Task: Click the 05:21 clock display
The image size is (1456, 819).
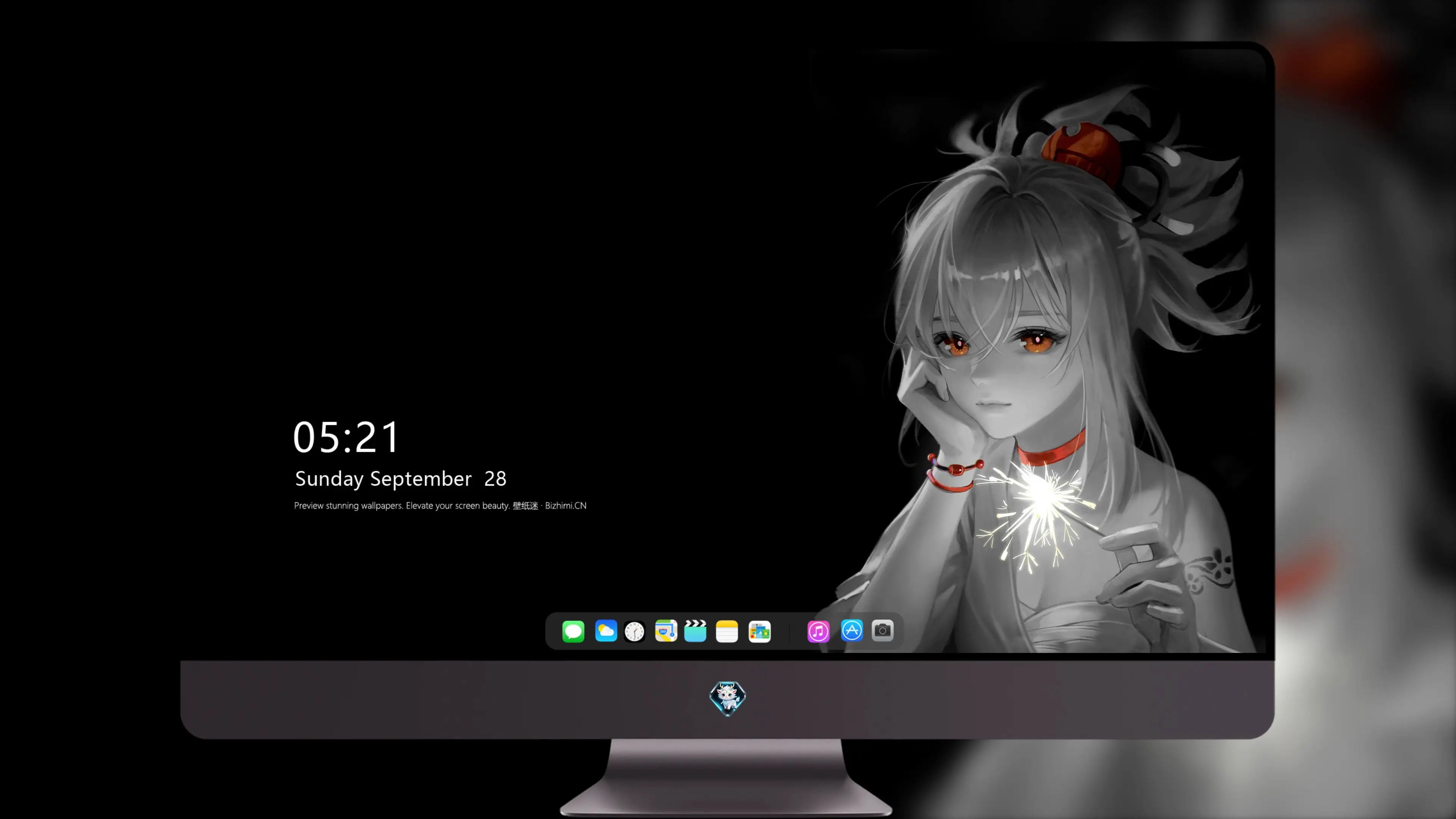Action: point(346,437)
